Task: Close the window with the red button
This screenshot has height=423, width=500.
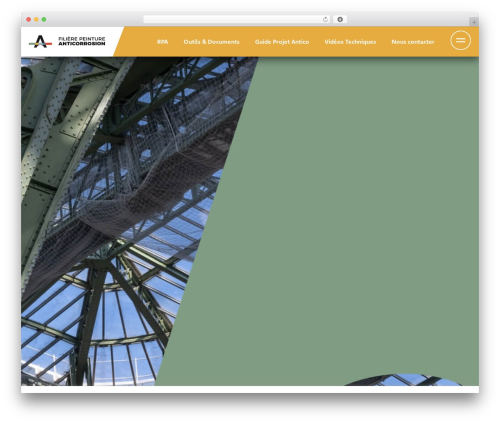Action: pyautogui.click(x=29, y=20)
